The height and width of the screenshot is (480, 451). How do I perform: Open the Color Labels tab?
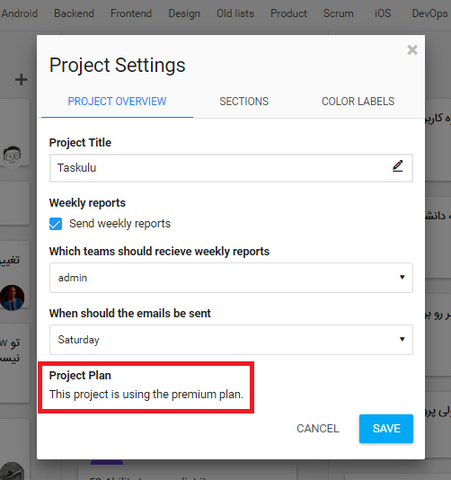coord(358,101)
